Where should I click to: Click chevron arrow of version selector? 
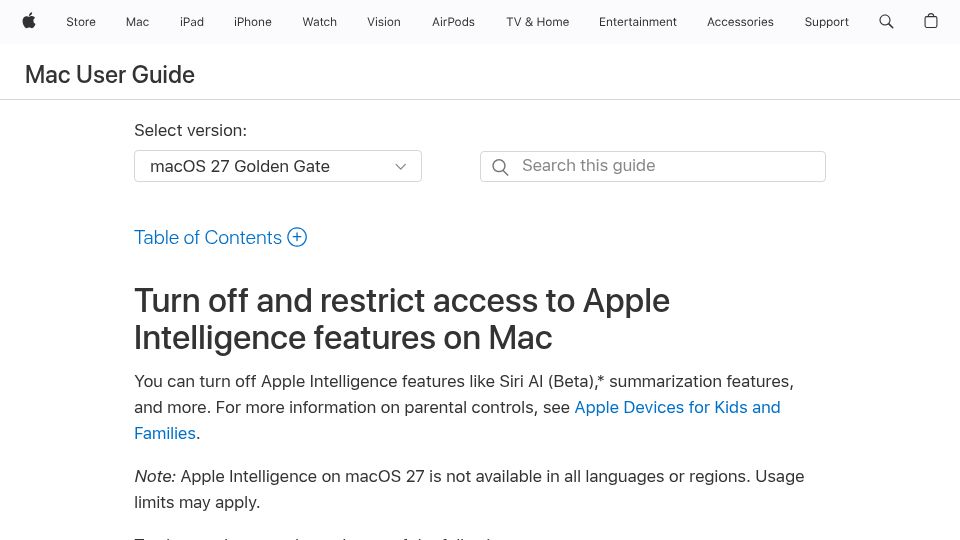(x=400, y=167)
